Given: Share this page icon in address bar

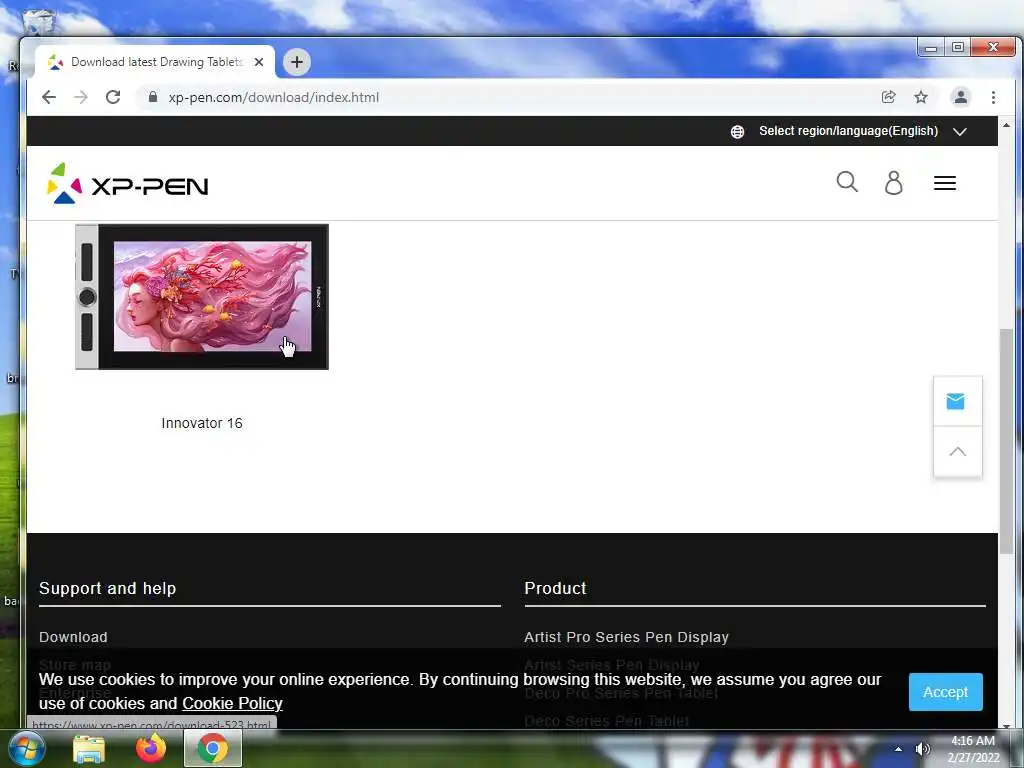Looking at the screenshot, I should [888, 97].
